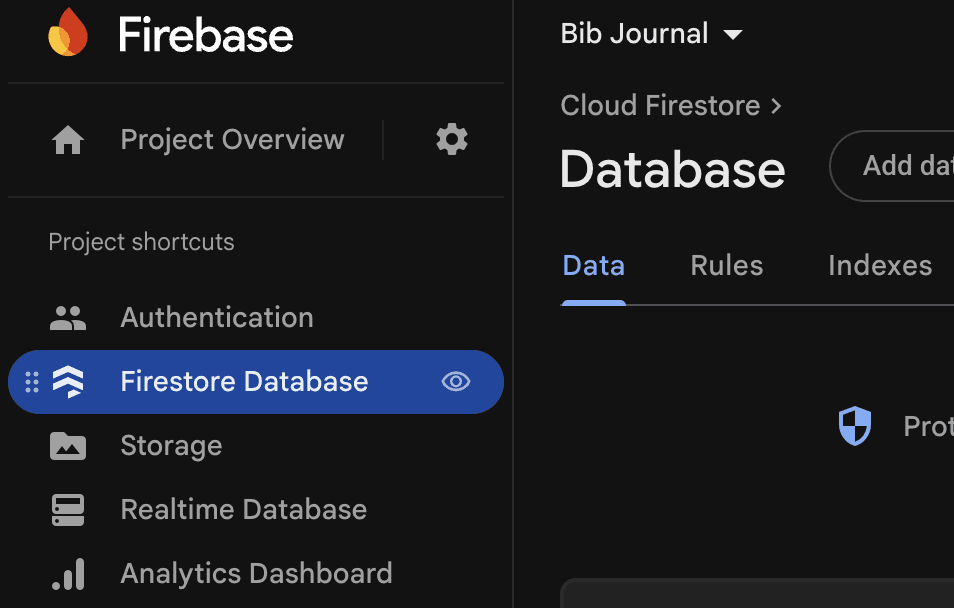
Task: Toggle the eye icon on Firestore Database
Action: click(456, 382)
